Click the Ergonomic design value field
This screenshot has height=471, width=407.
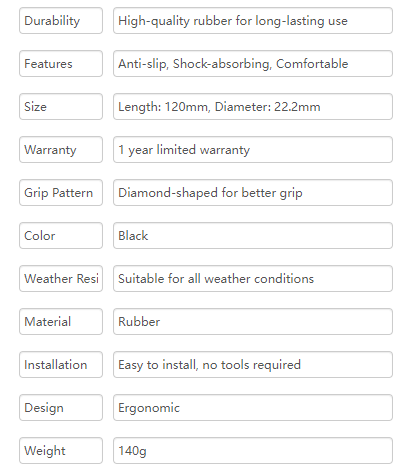(x=253, y=408)
